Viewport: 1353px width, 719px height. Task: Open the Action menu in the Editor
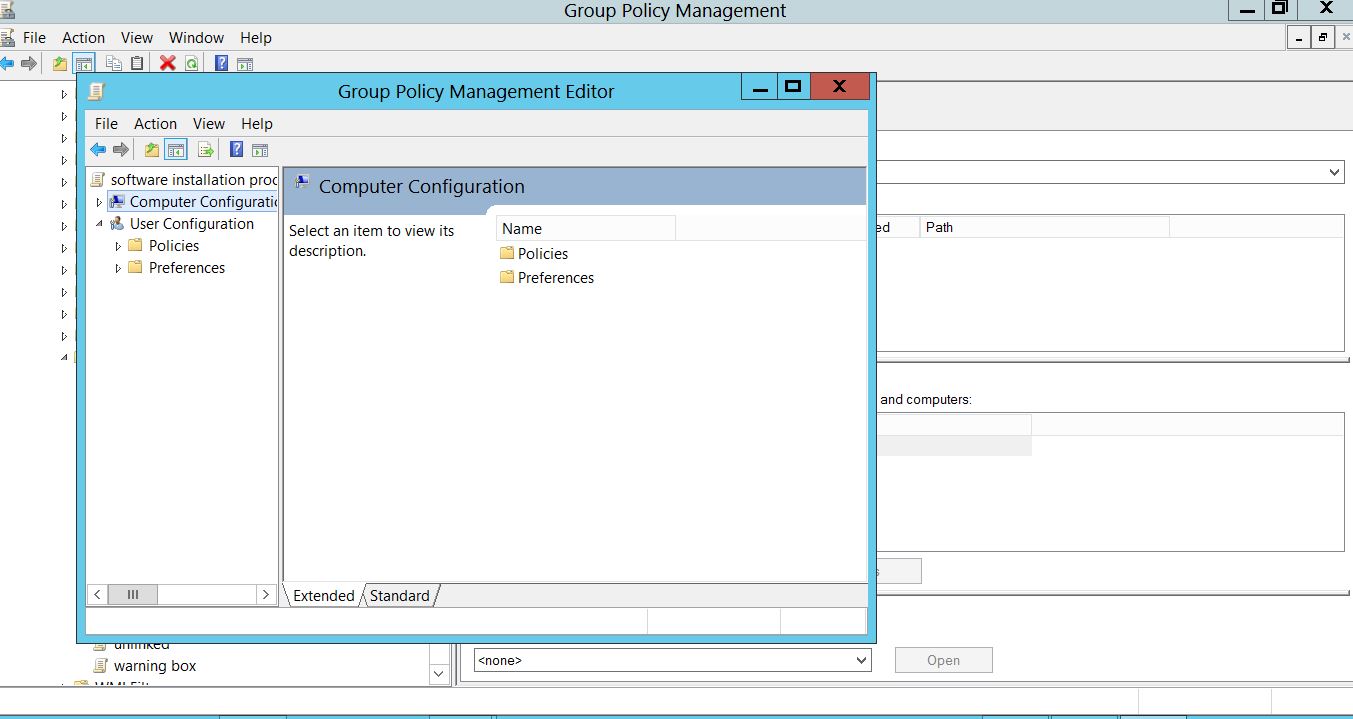point(155,124)
